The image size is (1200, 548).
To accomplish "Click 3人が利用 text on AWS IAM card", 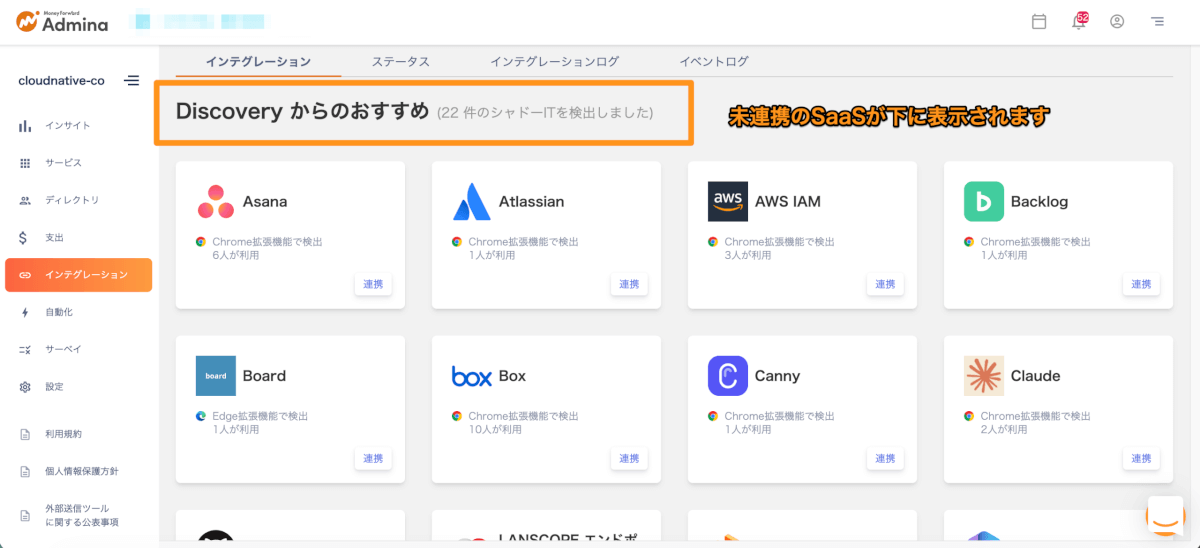I will pos(748,255).
